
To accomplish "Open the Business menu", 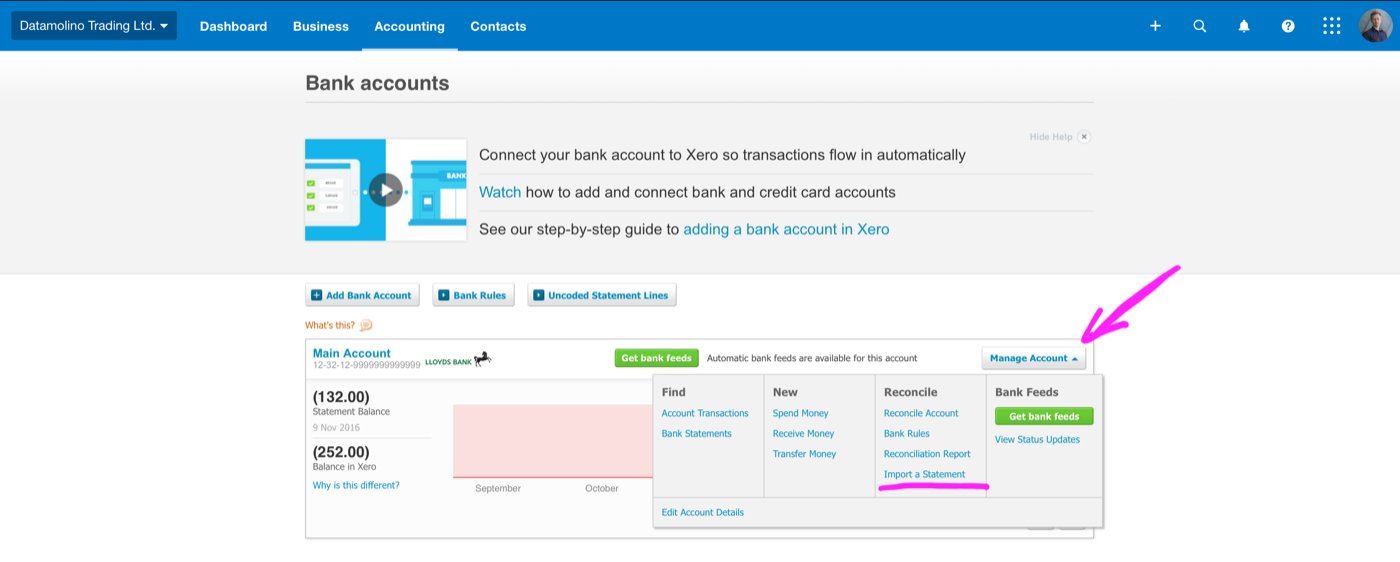I will [321, 26].
